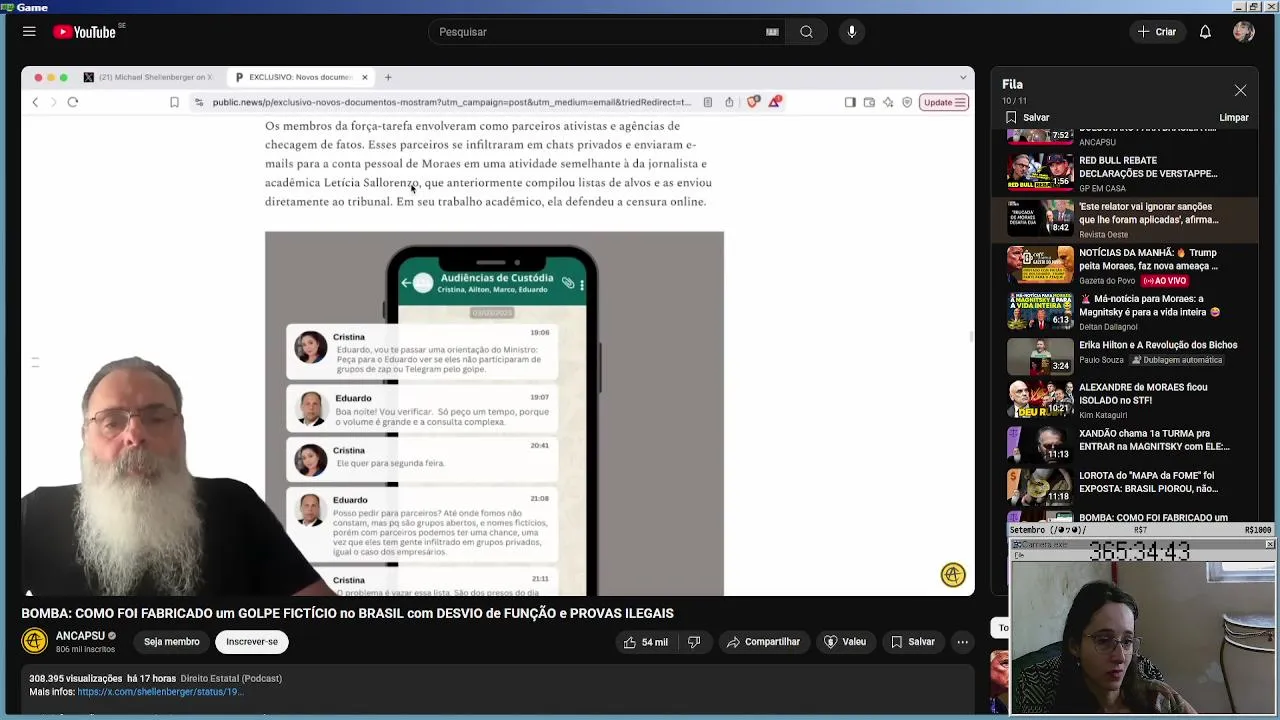
Task: Click bookmark icon in video's browser
Action: (x=174, y=102)
